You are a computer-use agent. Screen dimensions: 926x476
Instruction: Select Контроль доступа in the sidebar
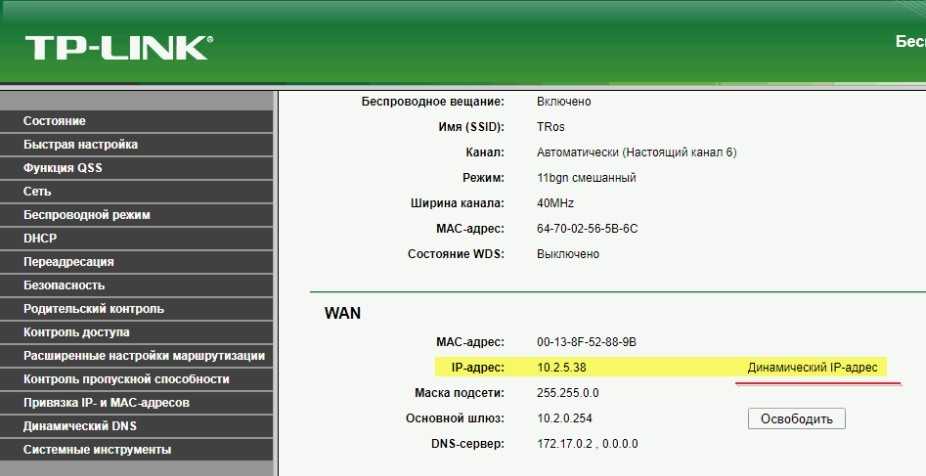76,332
